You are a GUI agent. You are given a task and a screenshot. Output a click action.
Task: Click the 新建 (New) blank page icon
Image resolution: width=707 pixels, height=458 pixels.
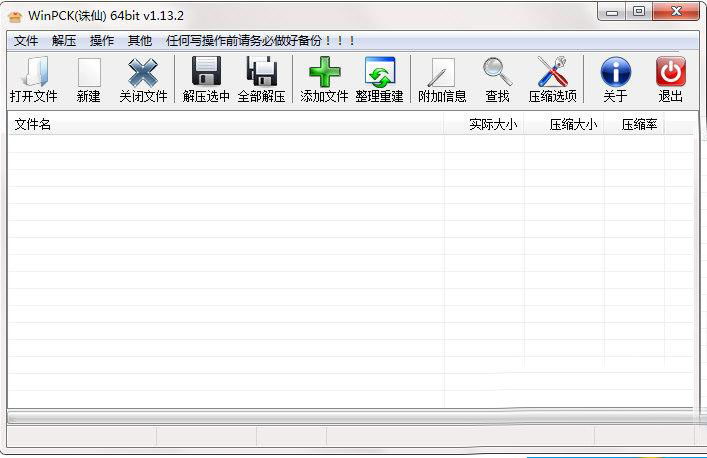(x=89, y=72)
